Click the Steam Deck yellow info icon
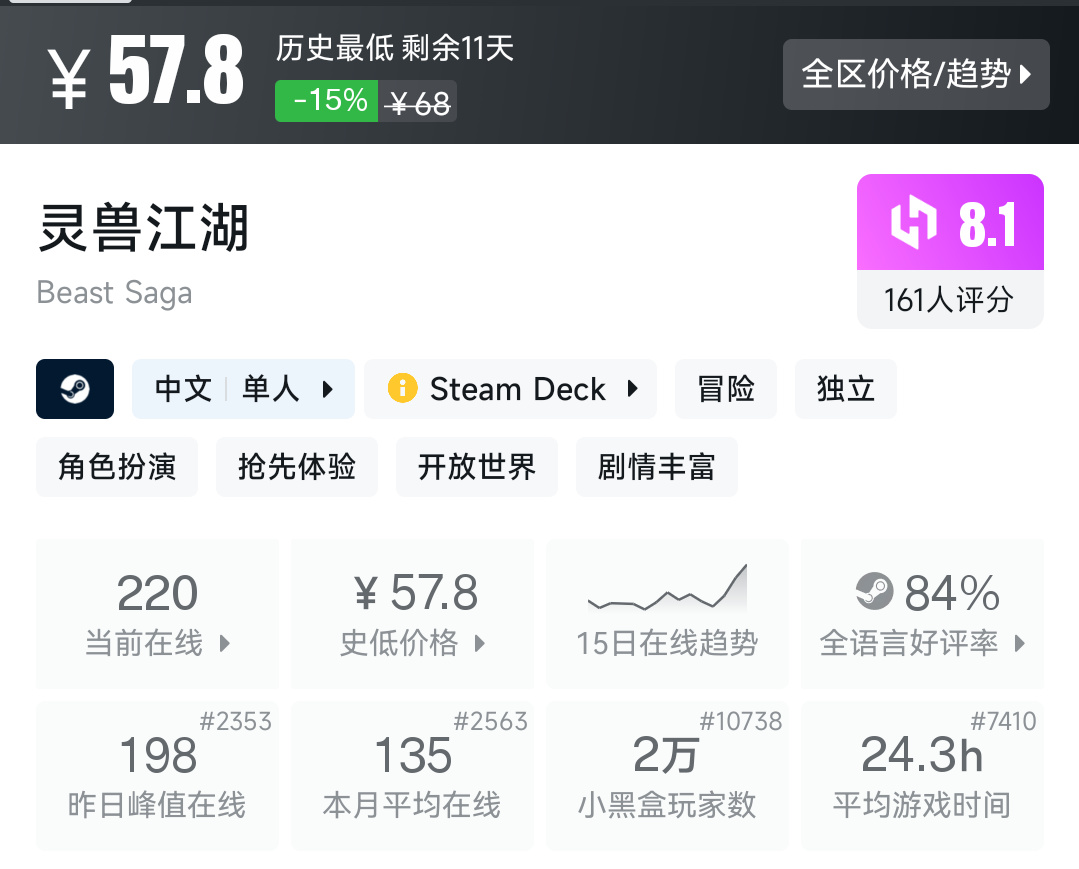This screenshot has width=1079, height=869. (x=402, y=388)
